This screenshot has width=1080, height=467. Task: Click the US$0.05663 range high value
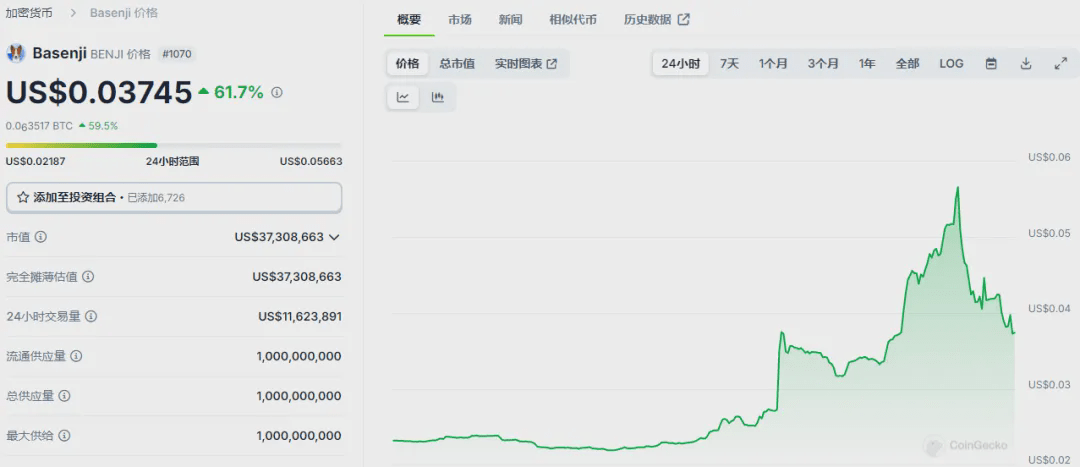coord(311,161)
